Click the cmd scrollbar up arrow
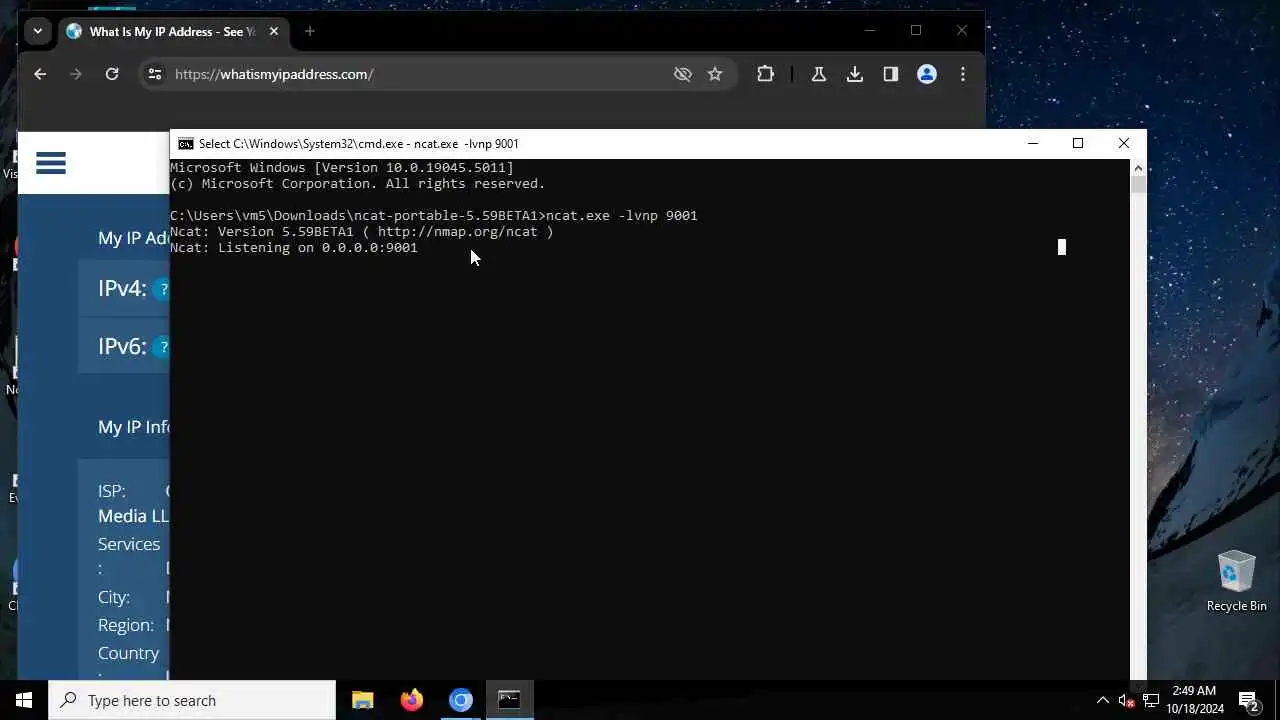Image resolution: width=1280 pixels, height=720 pixels. 1138,168
